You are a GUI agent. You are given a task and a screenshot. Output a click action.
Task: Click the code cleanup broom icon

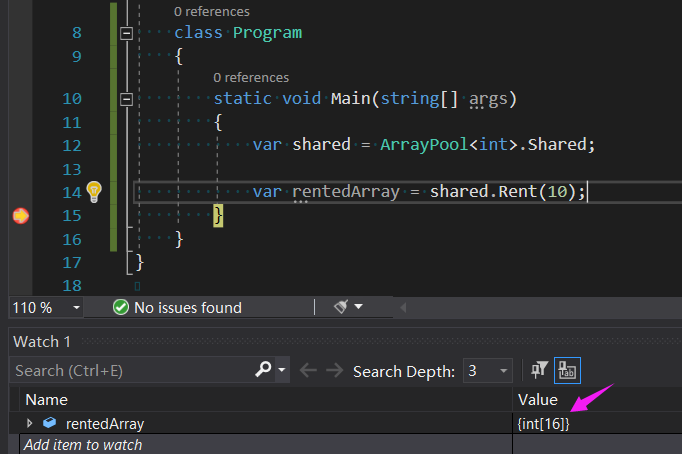click(341, 307)
